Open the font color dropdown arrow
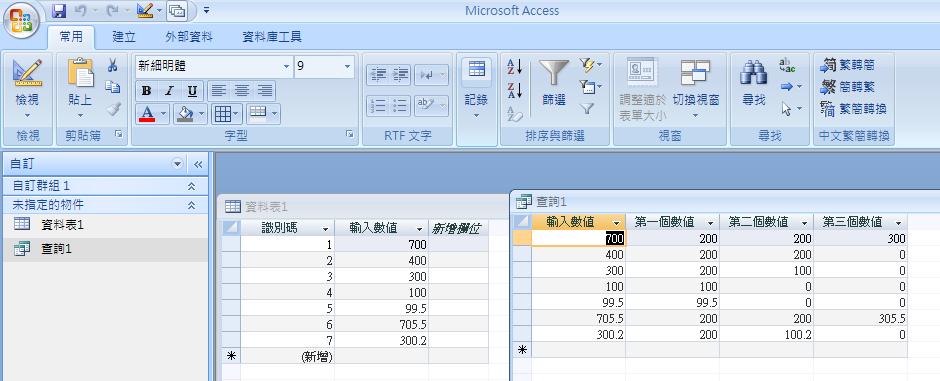940x381 pixels. pos(164,113)
